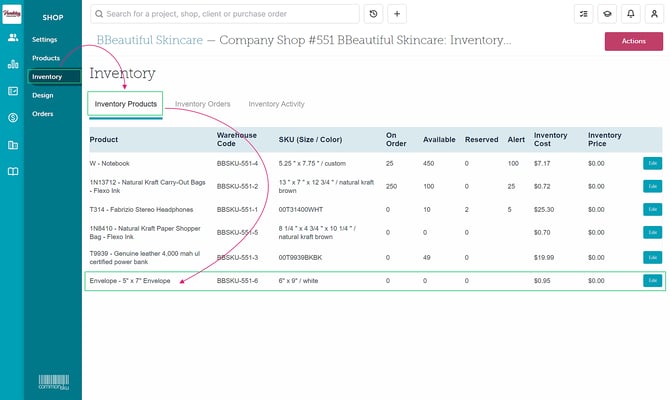This screenshot has height=400, width=670.
Task: Open the task list icon in header
Action: point(583,14)
